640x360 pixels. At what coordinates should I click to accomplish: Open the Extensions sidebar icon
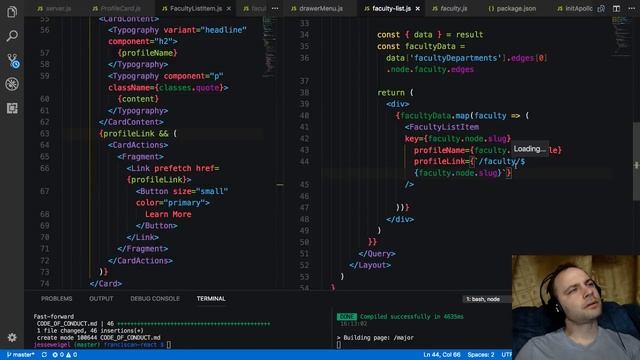pos(12,108)
